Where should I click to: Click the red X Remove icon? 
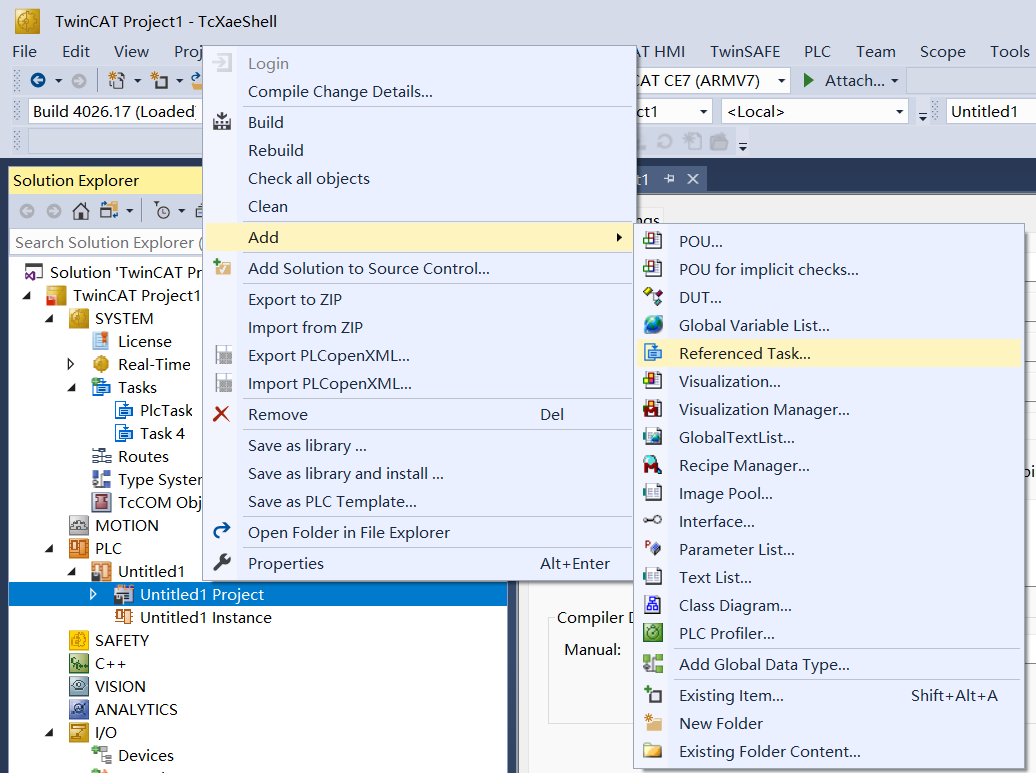222,414
